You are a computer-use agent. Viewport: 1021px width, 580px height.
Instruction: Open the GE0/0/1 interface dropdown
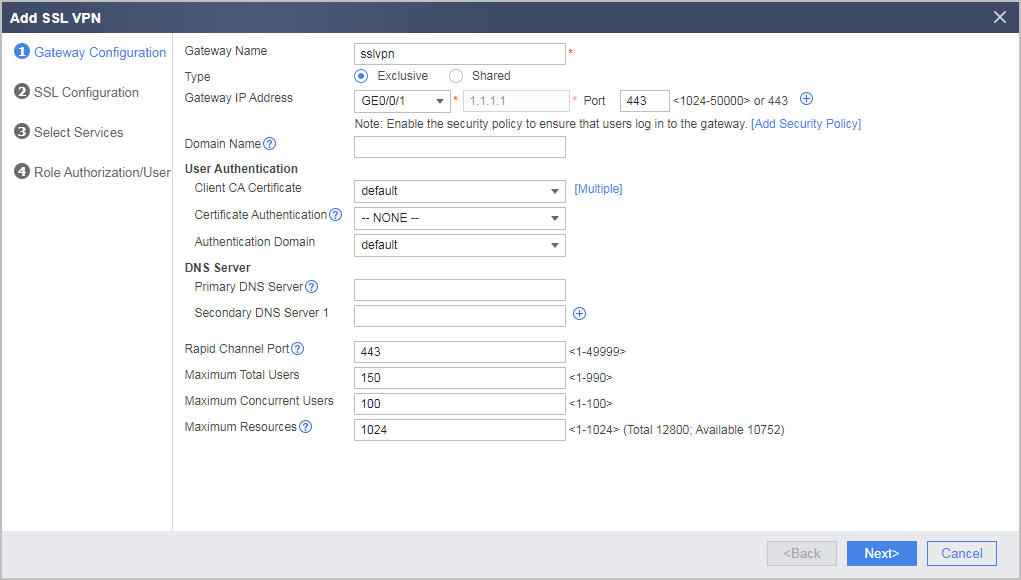[x=402, y=101]
